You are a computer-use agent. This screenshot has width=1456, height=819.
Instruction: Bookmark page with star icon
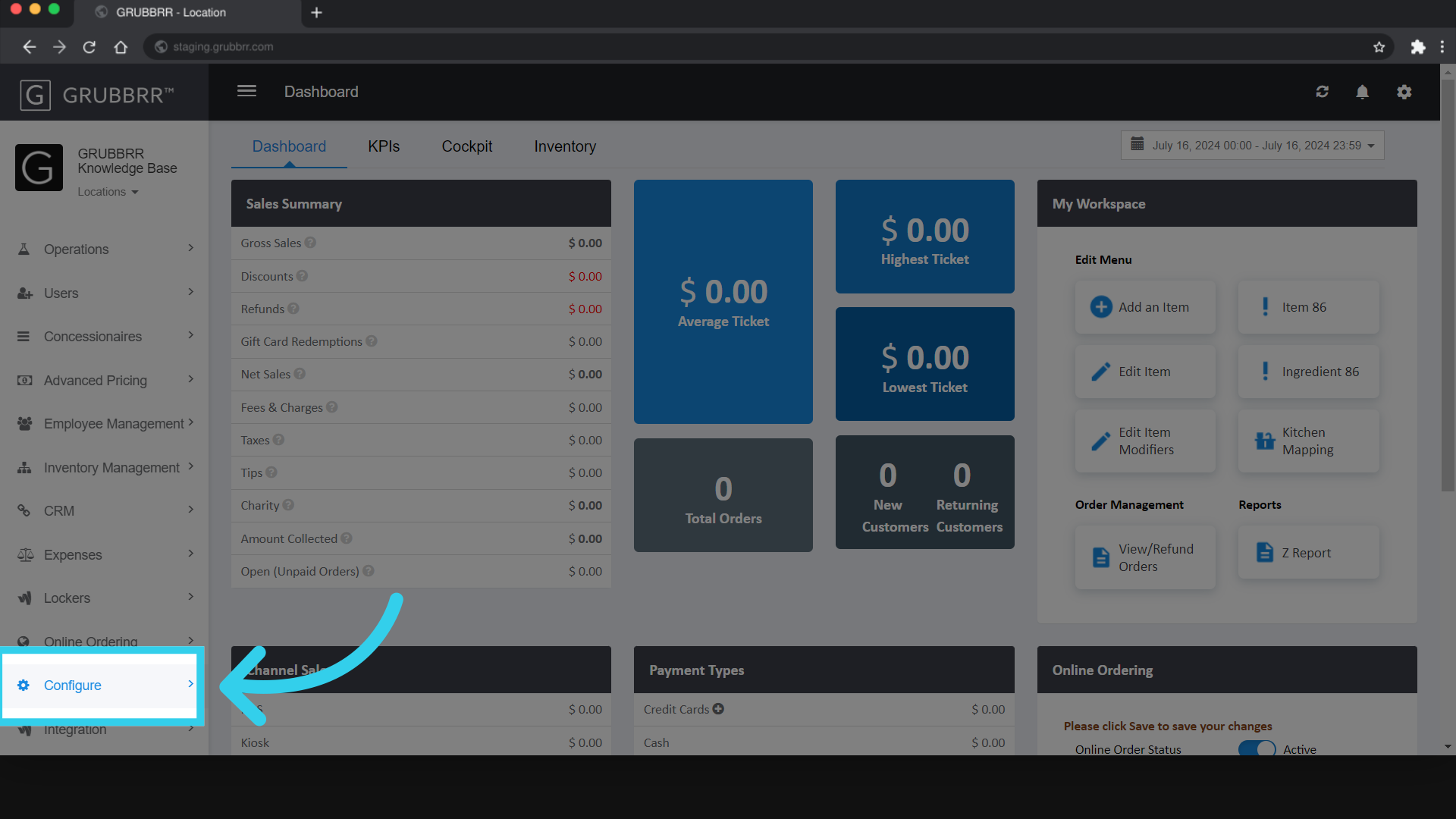click(x=1379, y=47)
